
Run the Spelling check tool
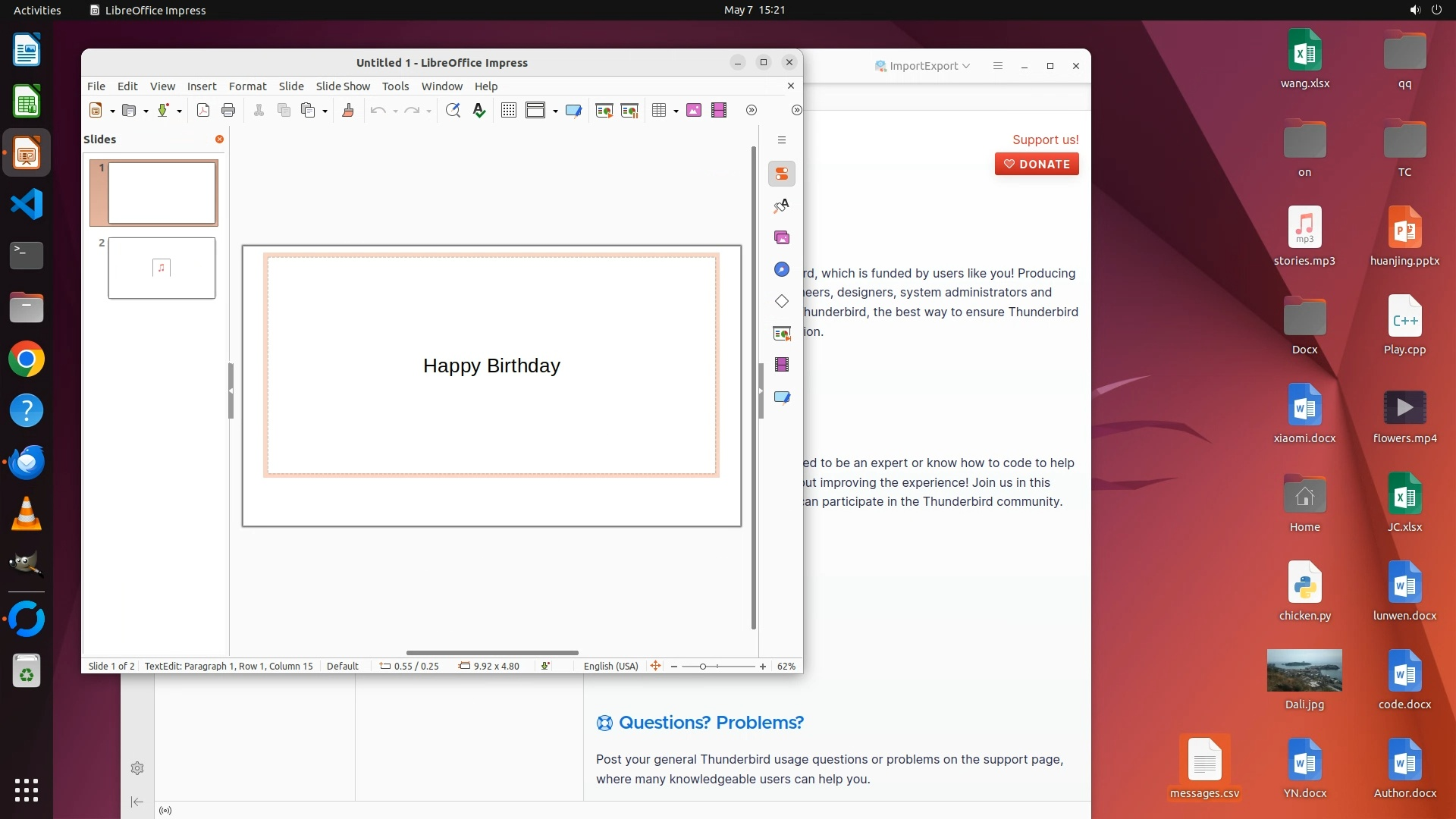tap(479, 111)
